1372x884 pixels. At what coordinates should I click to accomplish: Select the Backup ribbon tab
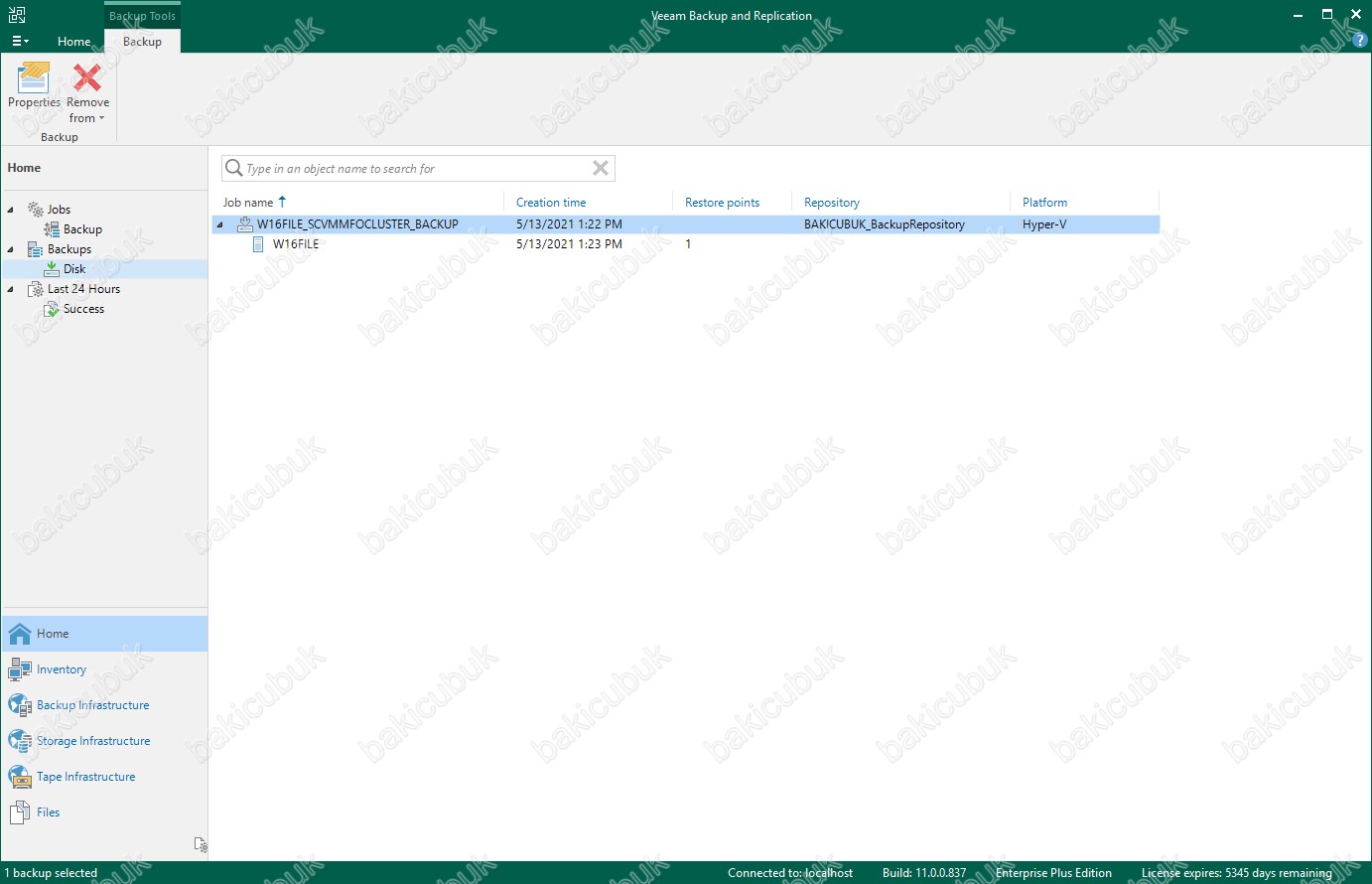(142, 41)
